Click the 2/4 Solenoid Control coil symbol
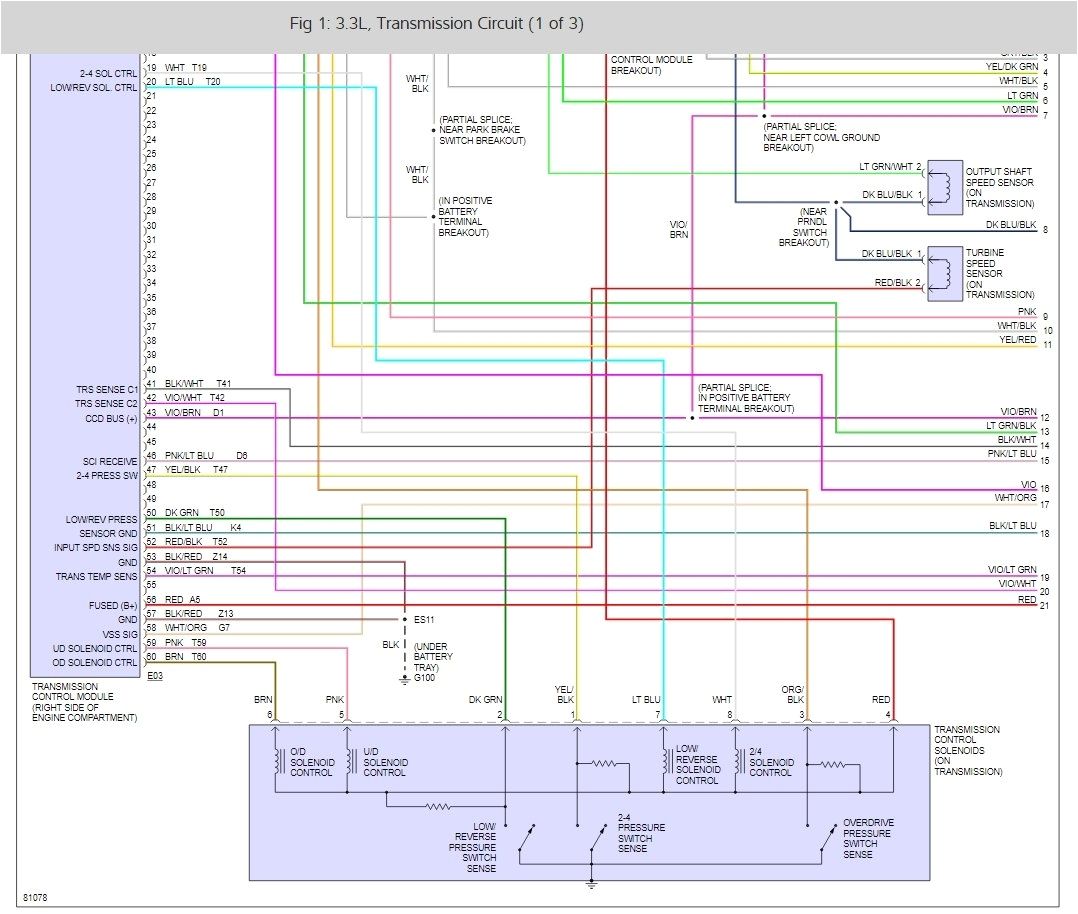 pyautogui.click(x=737, y=762)
